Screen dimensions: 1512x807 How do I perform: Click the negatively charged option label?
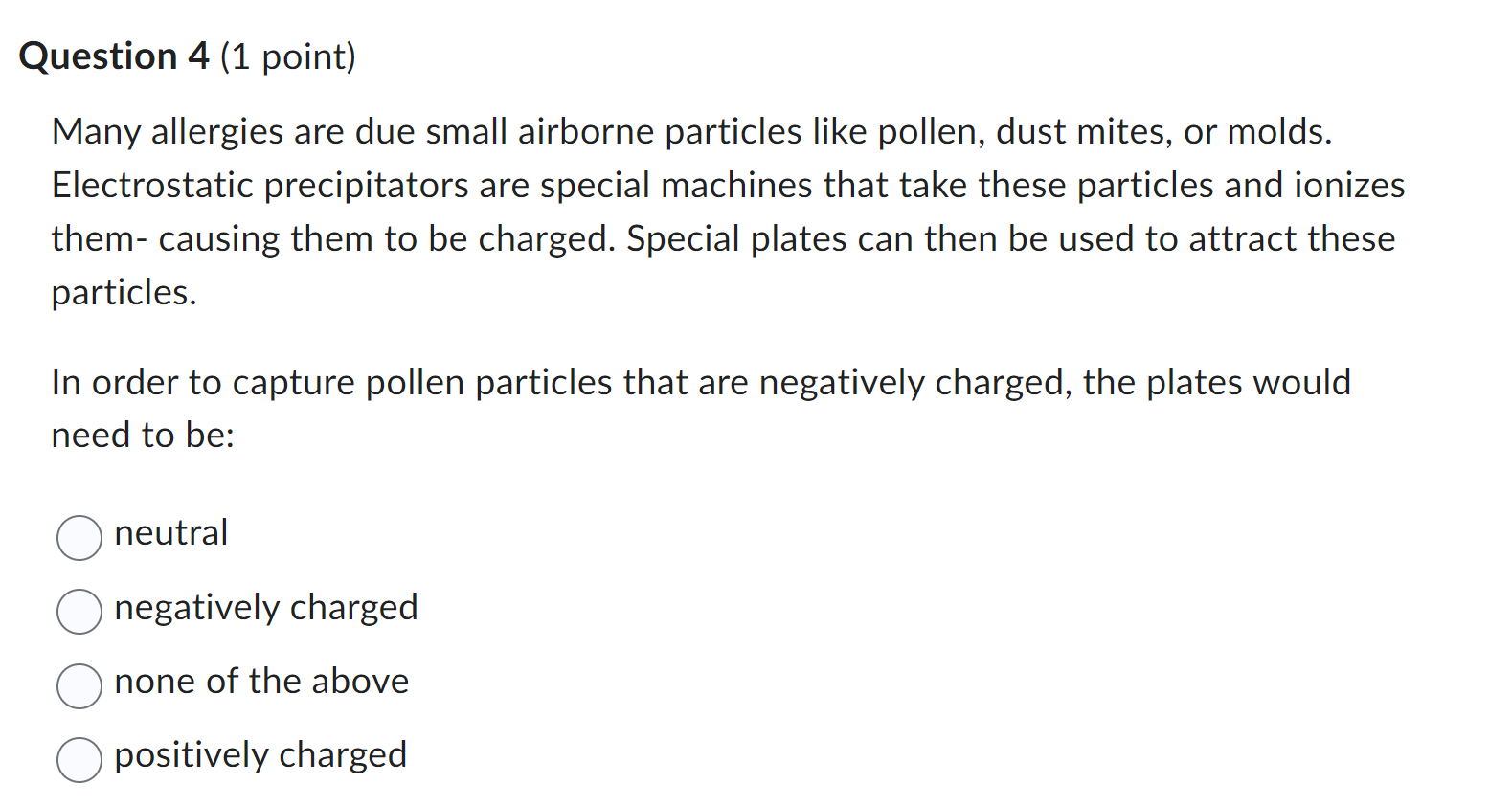(x=265, y=608)
